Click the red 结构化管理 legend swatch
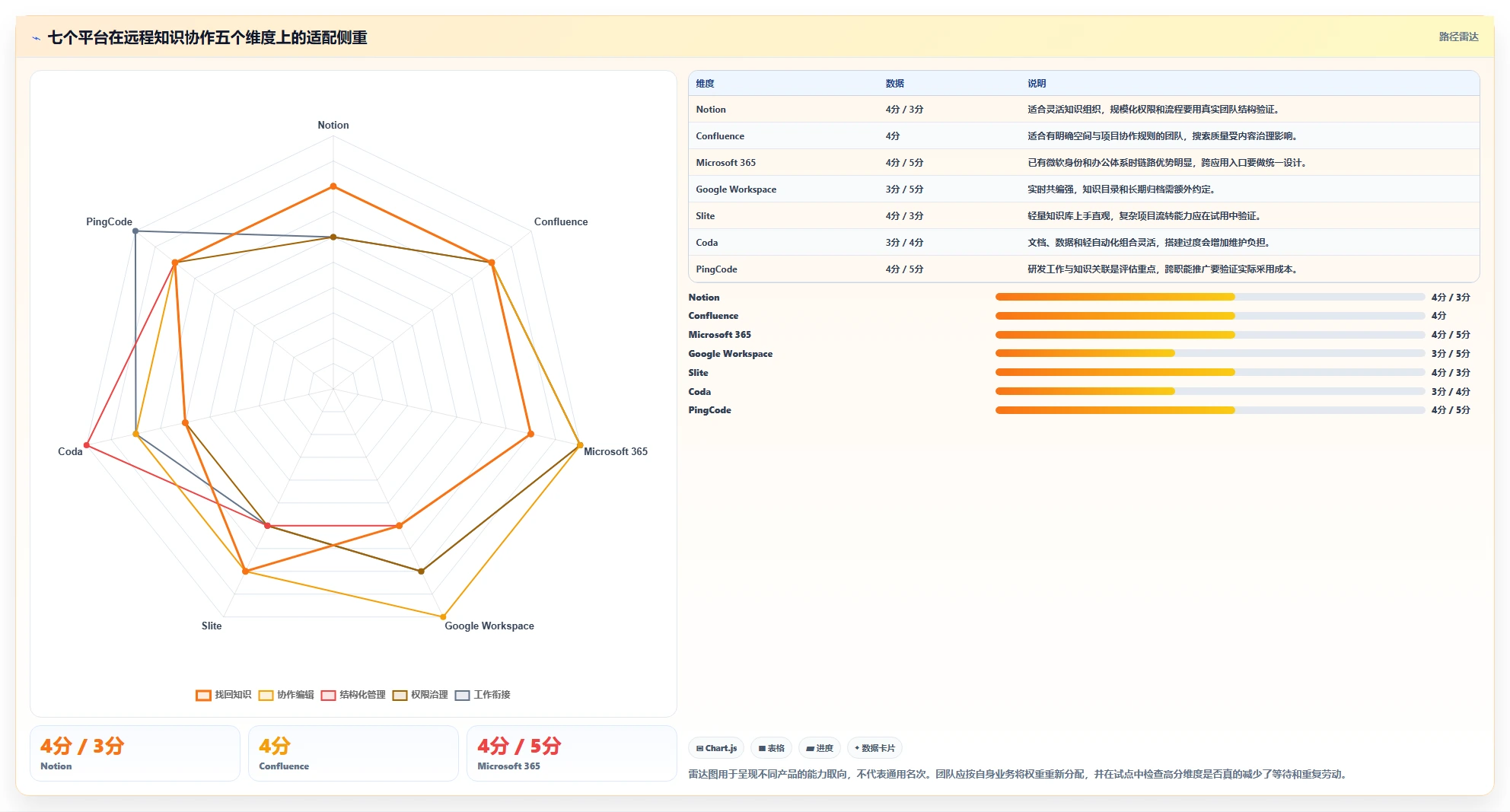This screenshot has width=1510, height=812. coord(328,695)
